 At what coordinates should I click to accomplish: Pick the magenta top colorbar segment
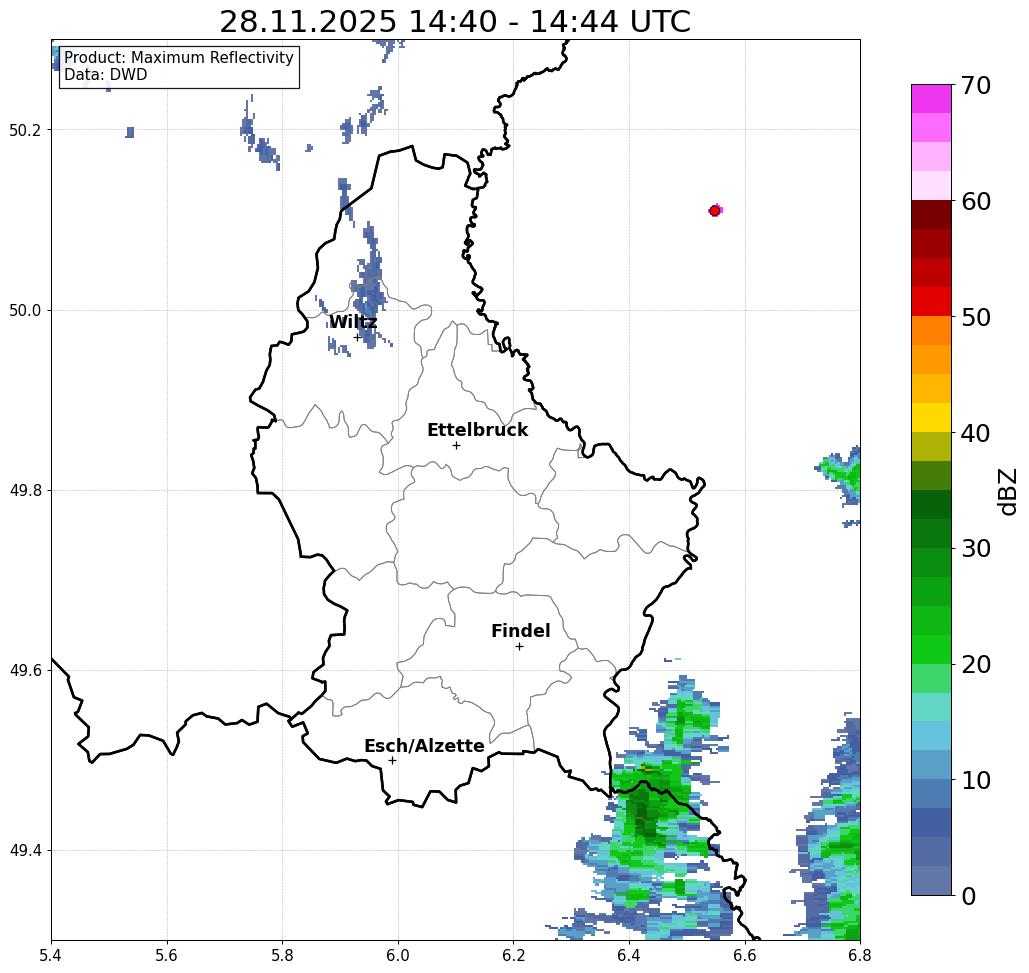click(931, 99)
